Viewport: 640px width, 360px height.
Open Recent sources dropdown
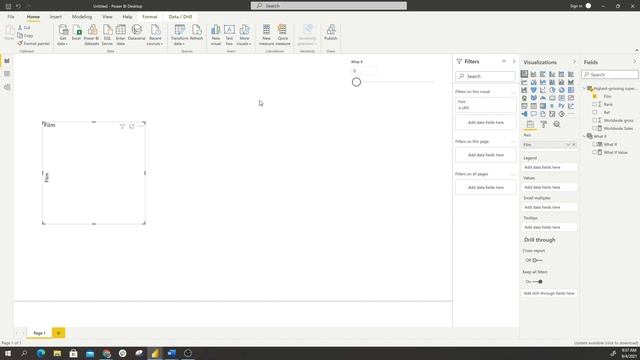pos(155,35)
